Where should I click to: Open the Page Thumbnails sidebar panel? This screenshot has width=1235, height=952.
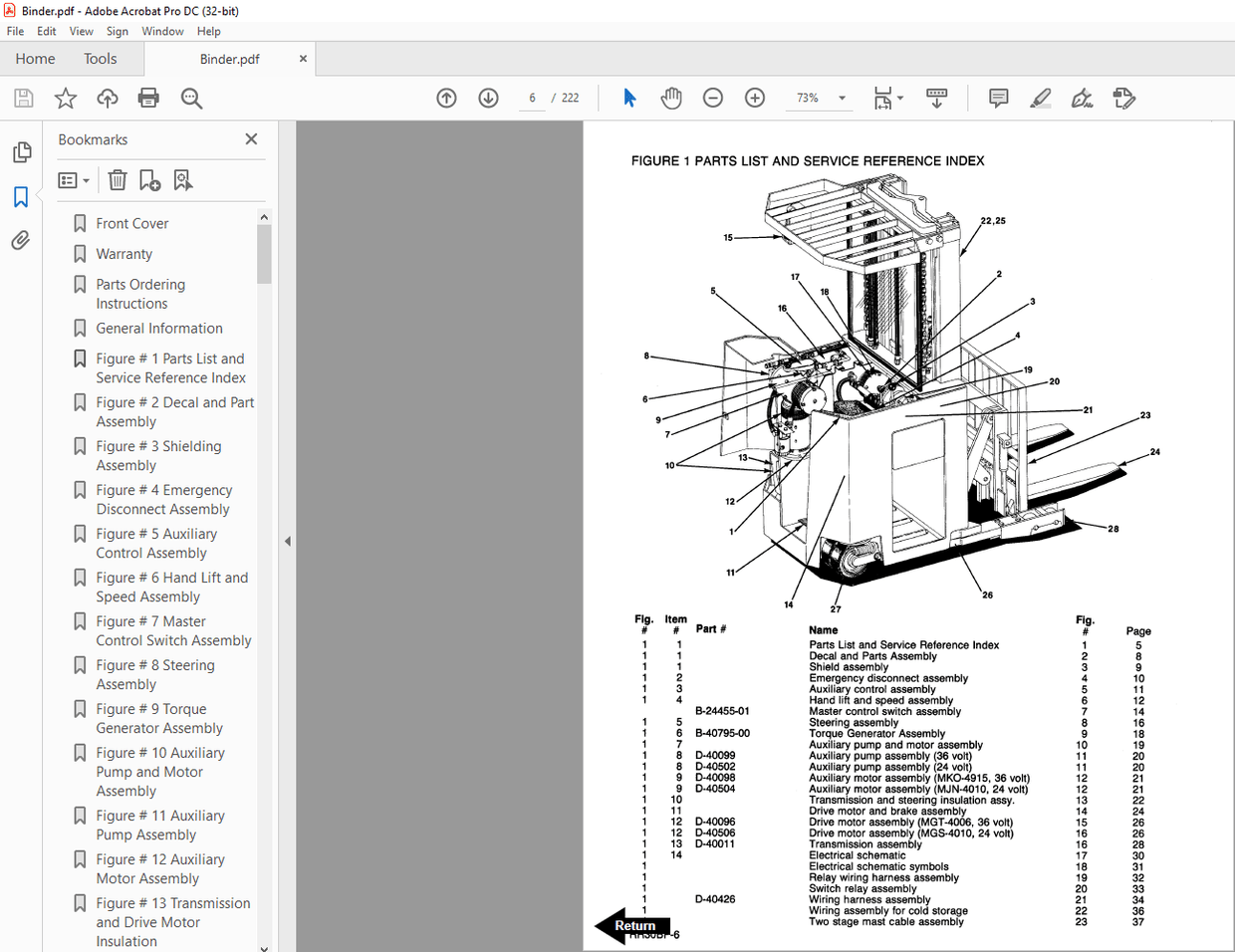coord(21,151)
